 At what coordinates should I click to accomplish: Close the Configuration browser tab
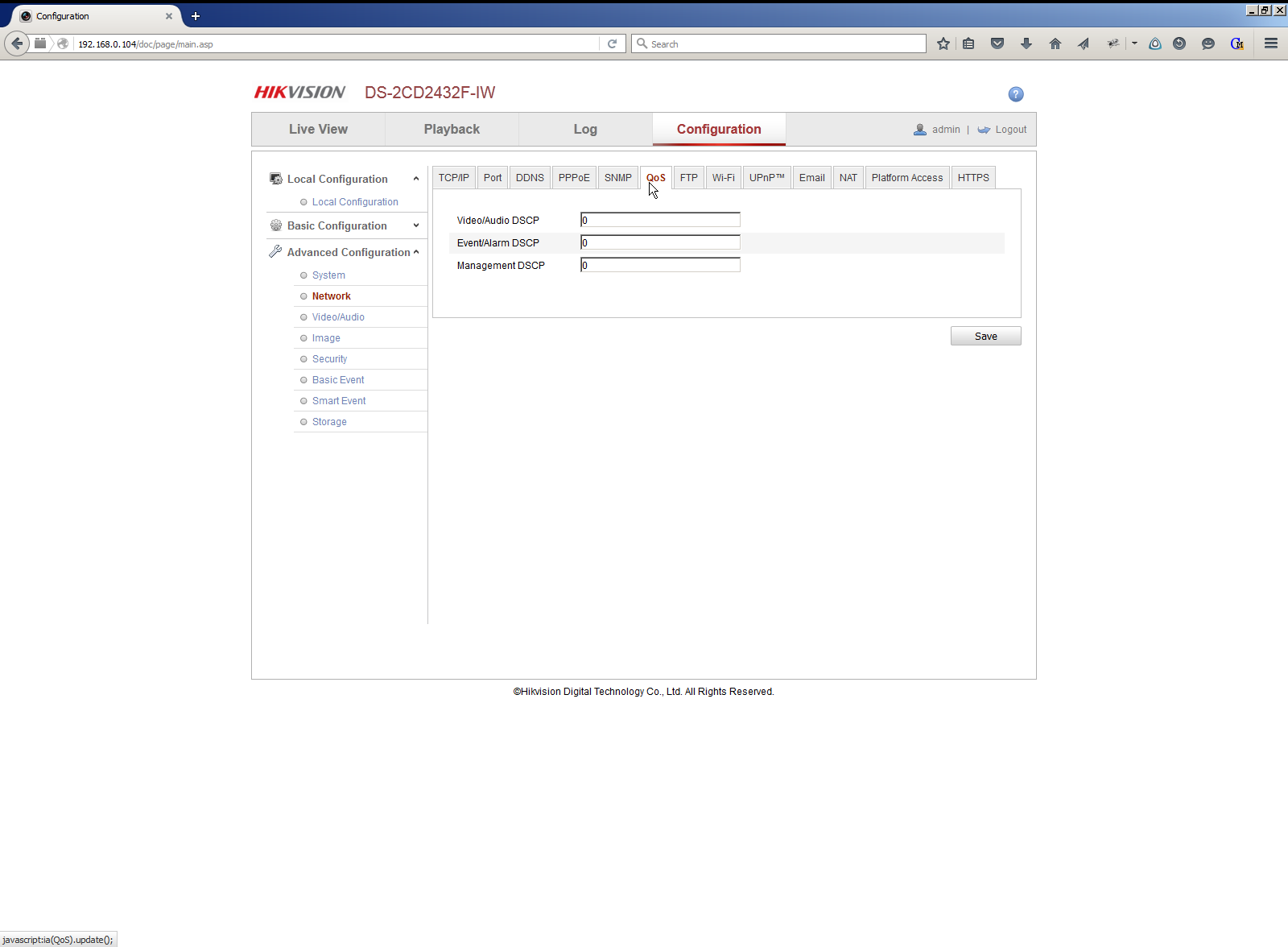(x=169, y=16)
